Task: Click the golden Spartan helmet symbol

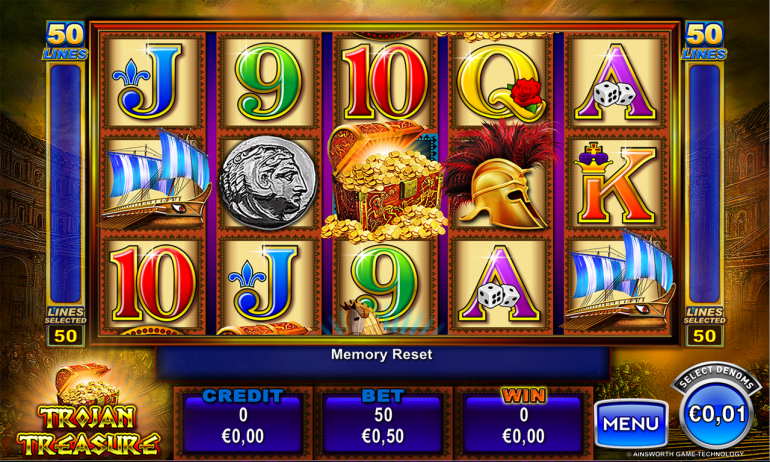Action: [x=500, y=176]
